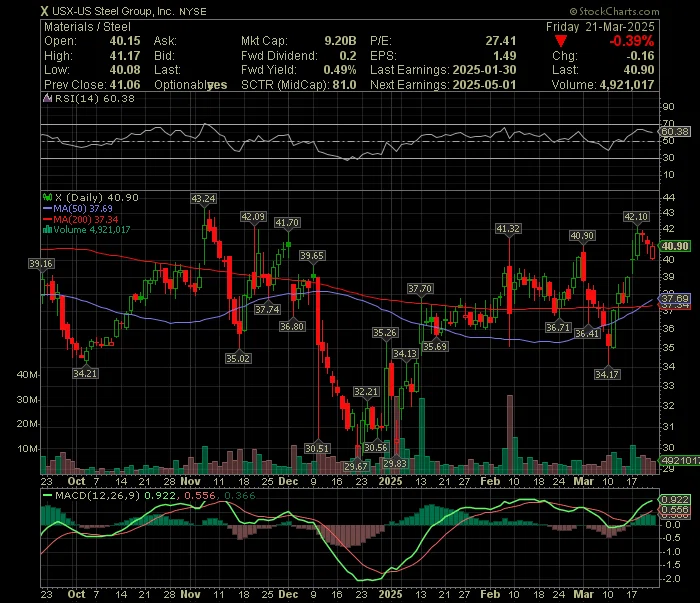
Task: Click the Prev Close value 41.06
Action: coord(125,85)
